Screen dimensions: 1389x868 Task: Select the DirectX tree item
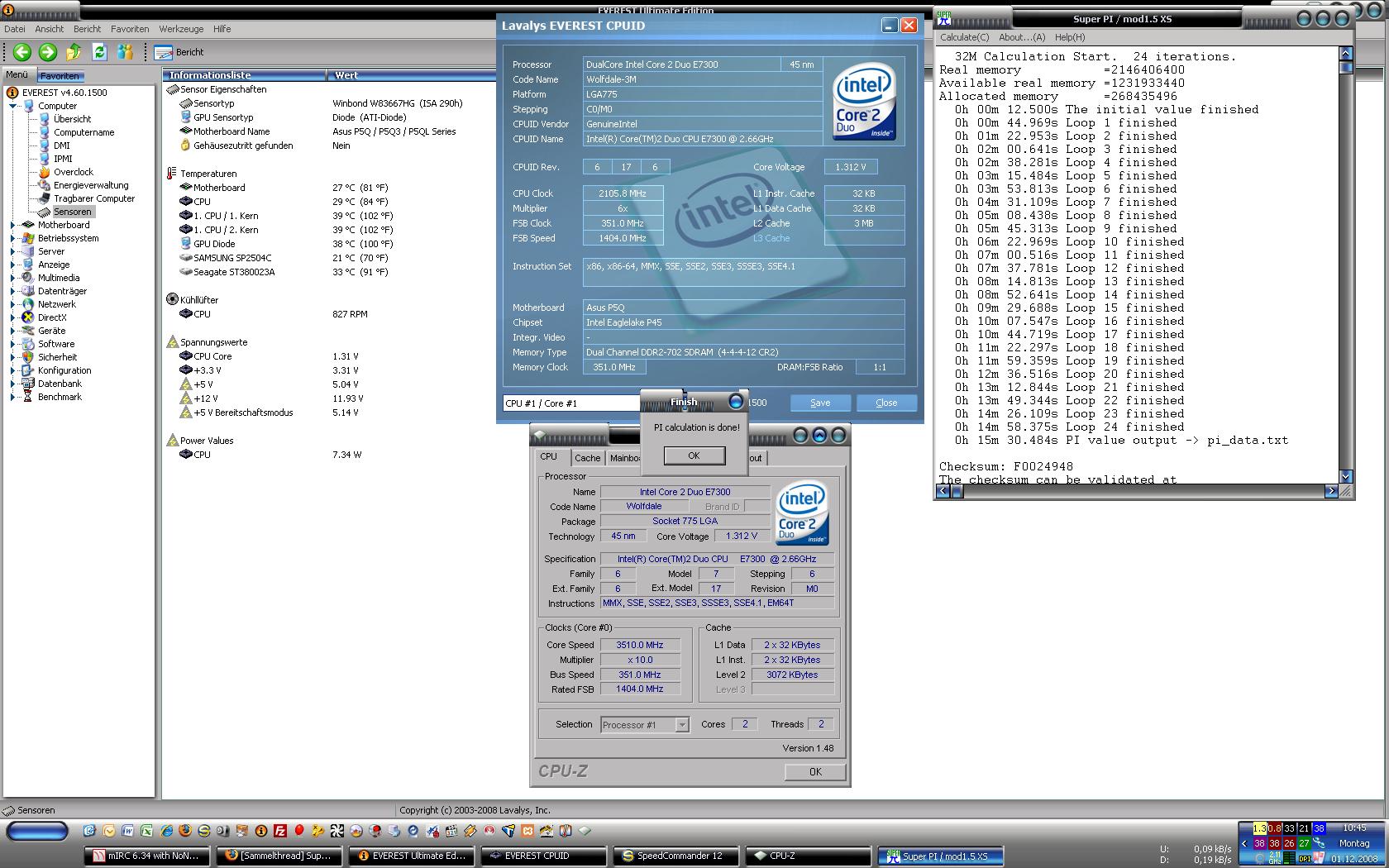(x=52, y=317)
